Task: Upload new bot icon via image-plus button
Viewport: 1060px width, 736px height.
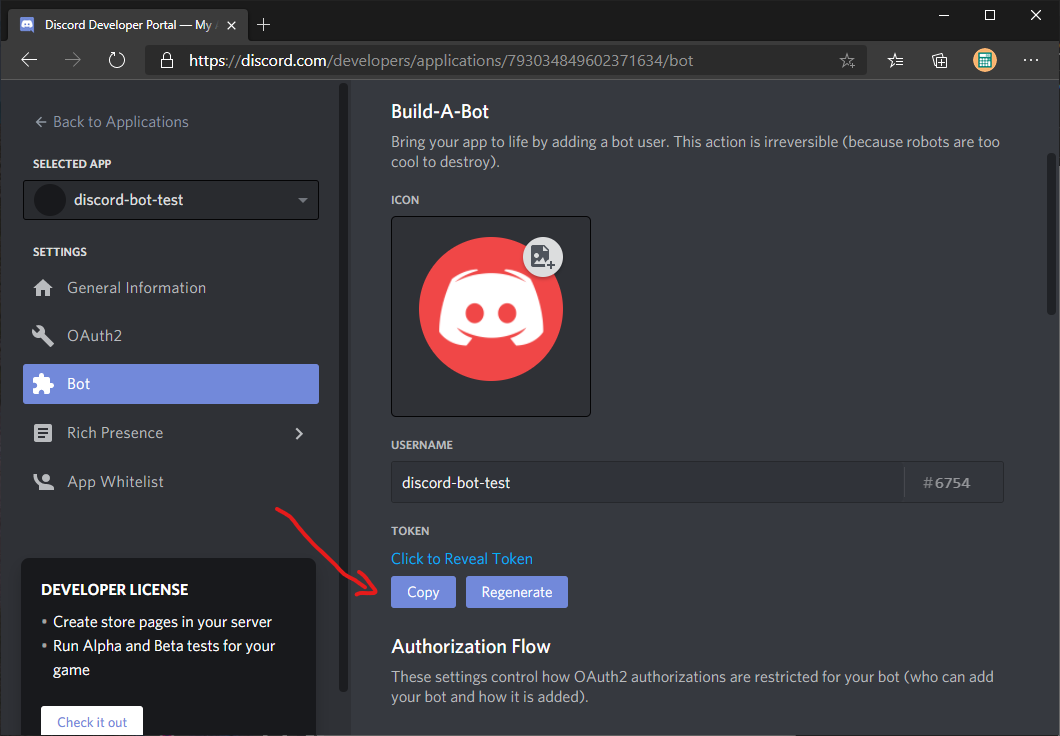Action: 543,257
